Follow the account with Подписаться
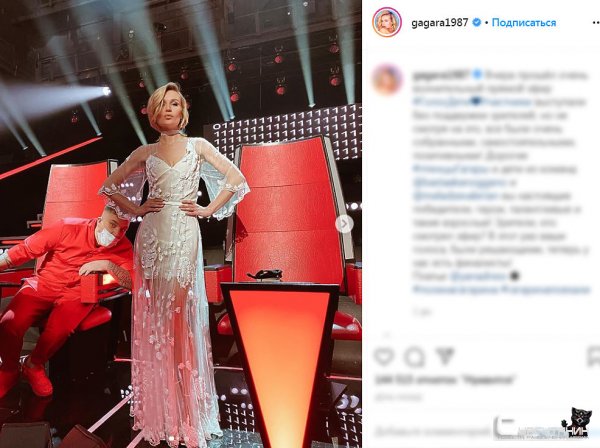 524,23
